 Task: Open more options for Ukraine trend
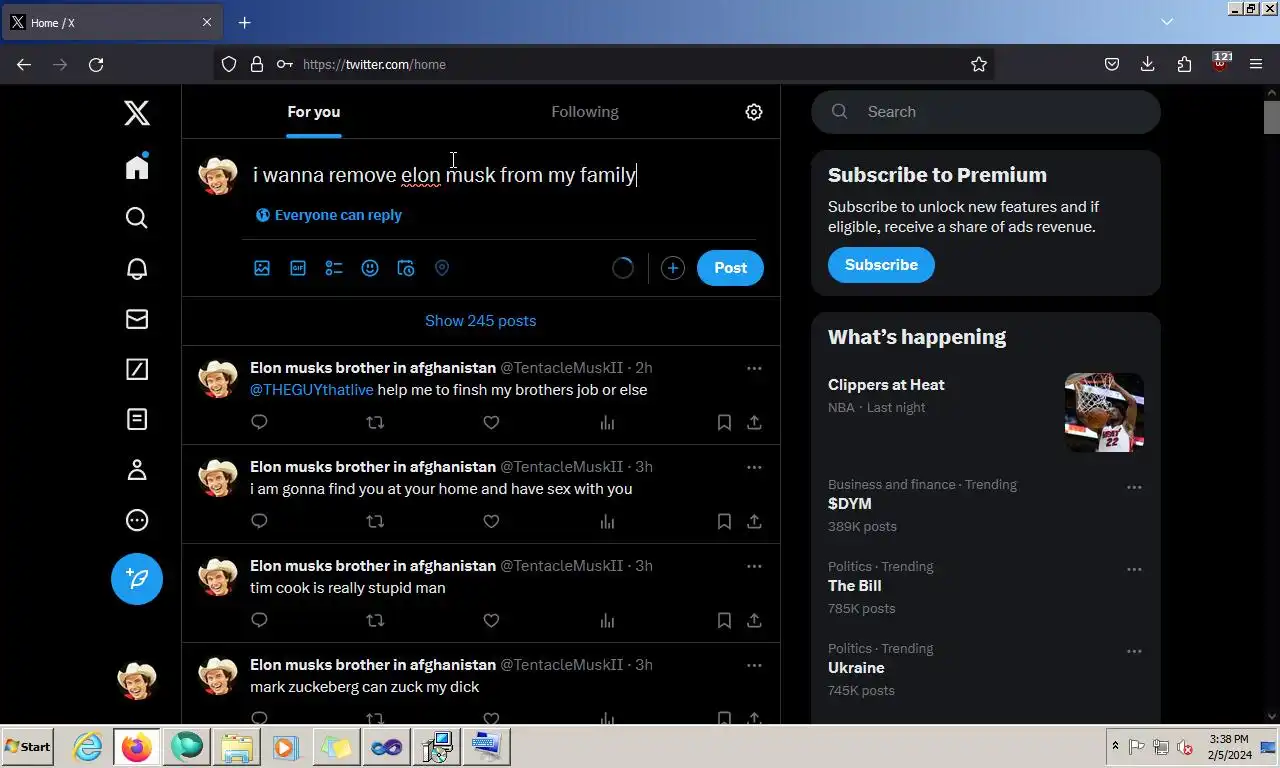pyautogui.click(x=1134, y=651)
